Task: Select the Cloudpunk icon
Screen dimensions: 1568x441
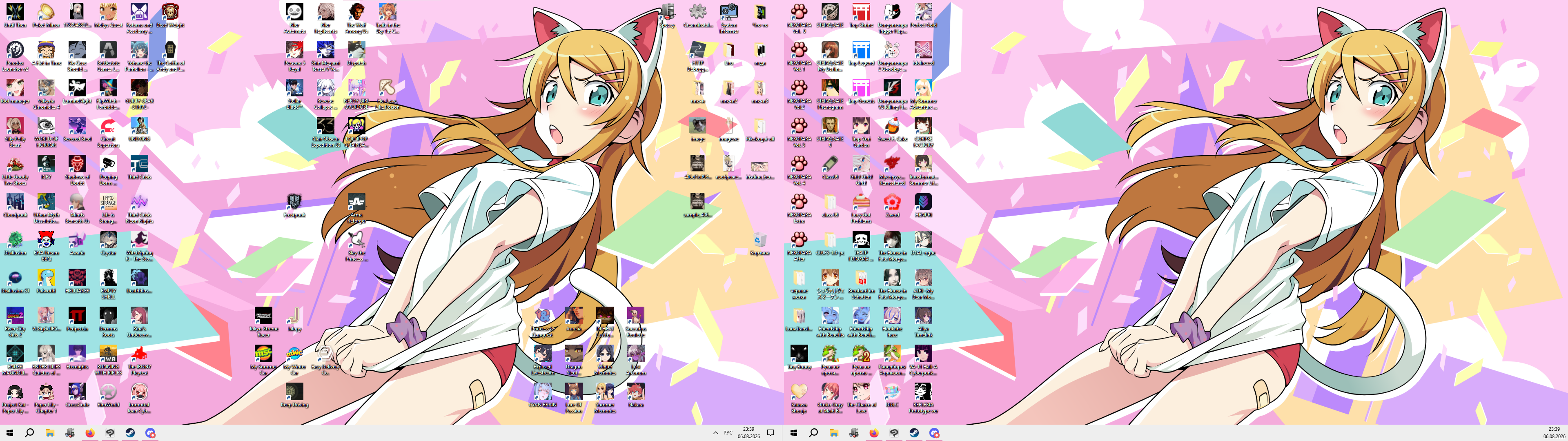Action: click(x=15, y=205)
